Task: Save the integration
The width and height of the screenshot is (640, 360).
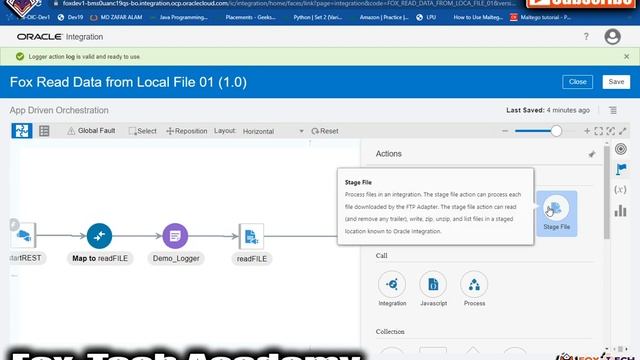Action: (x=616, y=82)
